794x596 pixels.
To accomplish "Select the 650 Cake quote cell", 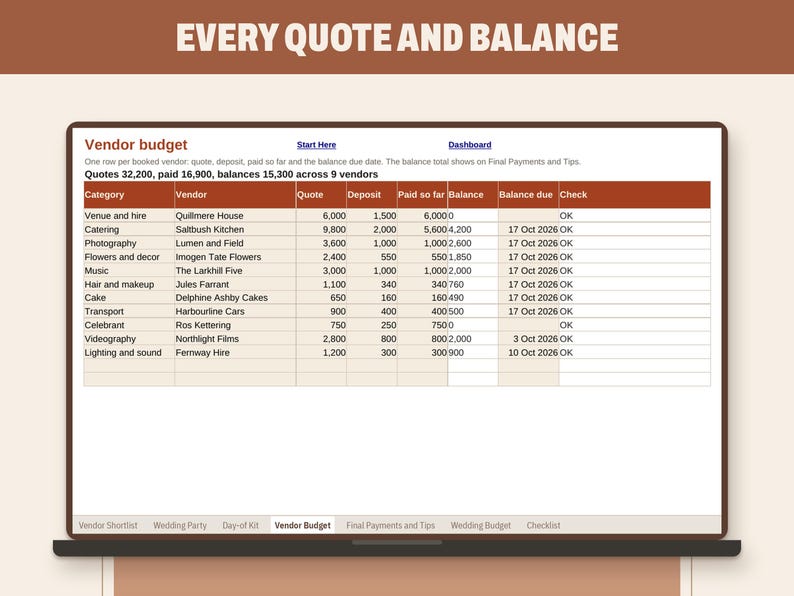I will tap(321, 298).
